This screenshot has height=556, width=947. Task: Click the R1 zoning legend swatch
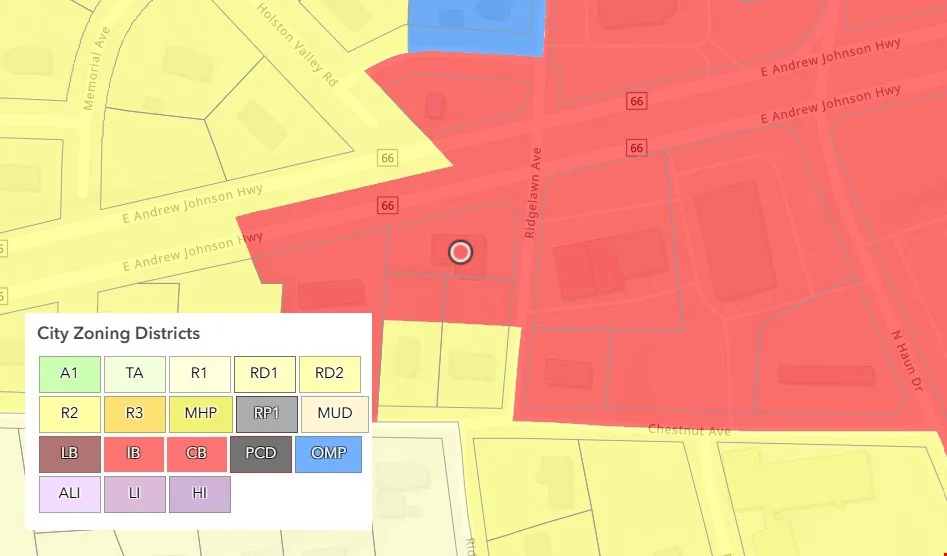point(200,374)
